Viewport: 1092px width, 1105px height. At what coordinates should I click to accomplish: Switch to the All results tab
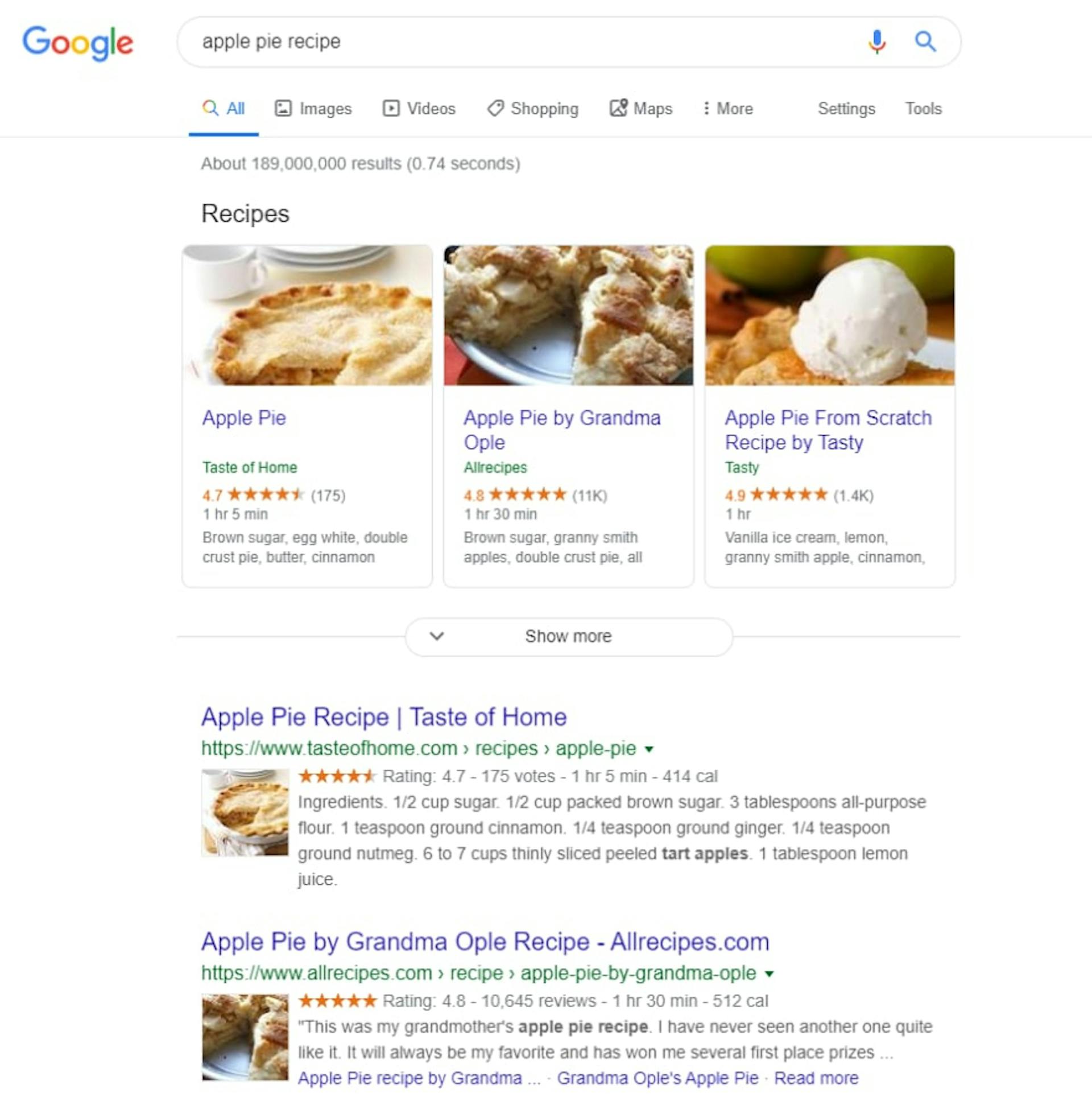point(224,109)
